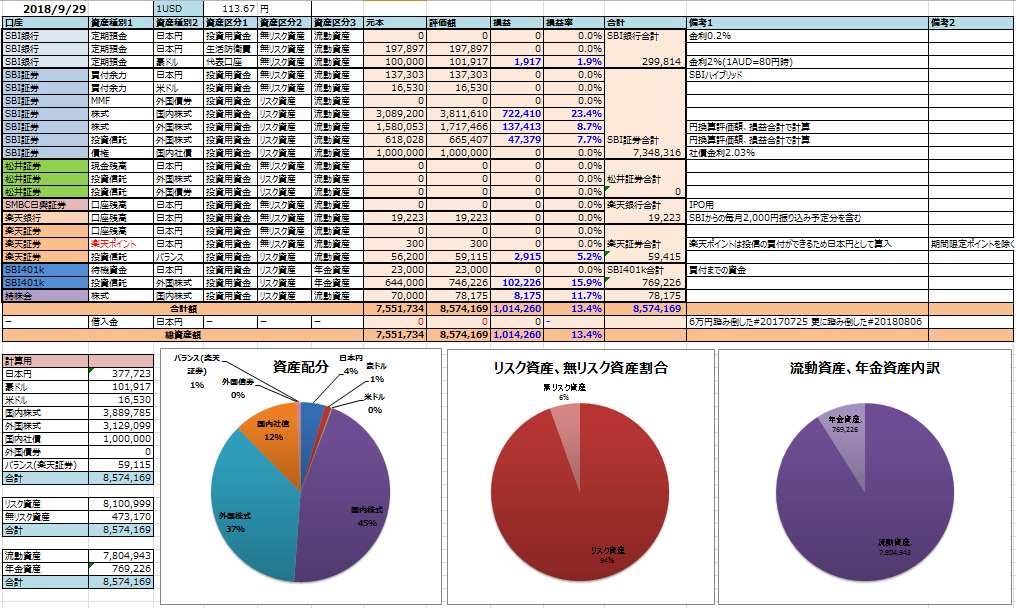Click the 備考2 column header
Viewport: 1016px width, 608px height.
coord(971,23)
